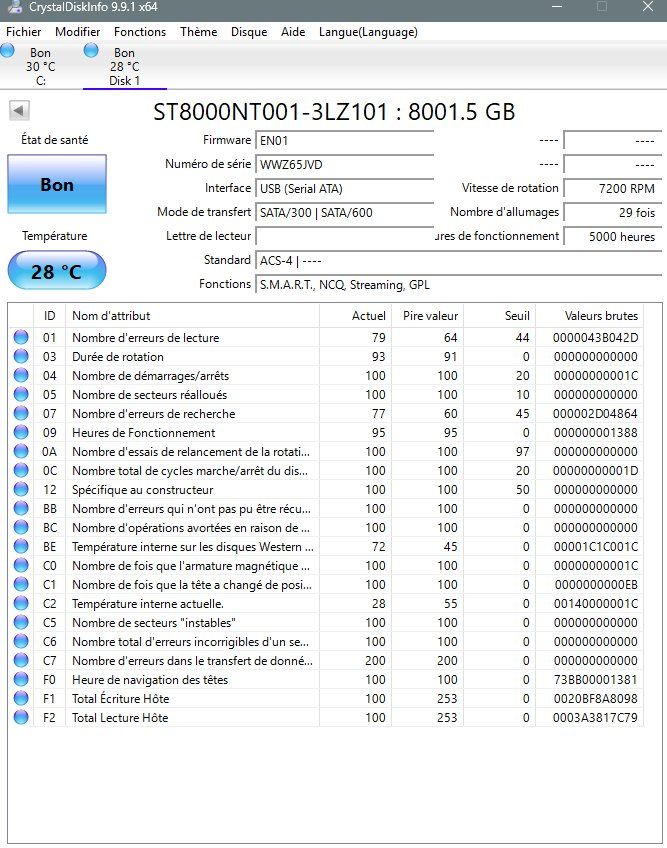Click the 29 fois power-on count field
This screenshot has width=667, height=848.
point(612,213)
